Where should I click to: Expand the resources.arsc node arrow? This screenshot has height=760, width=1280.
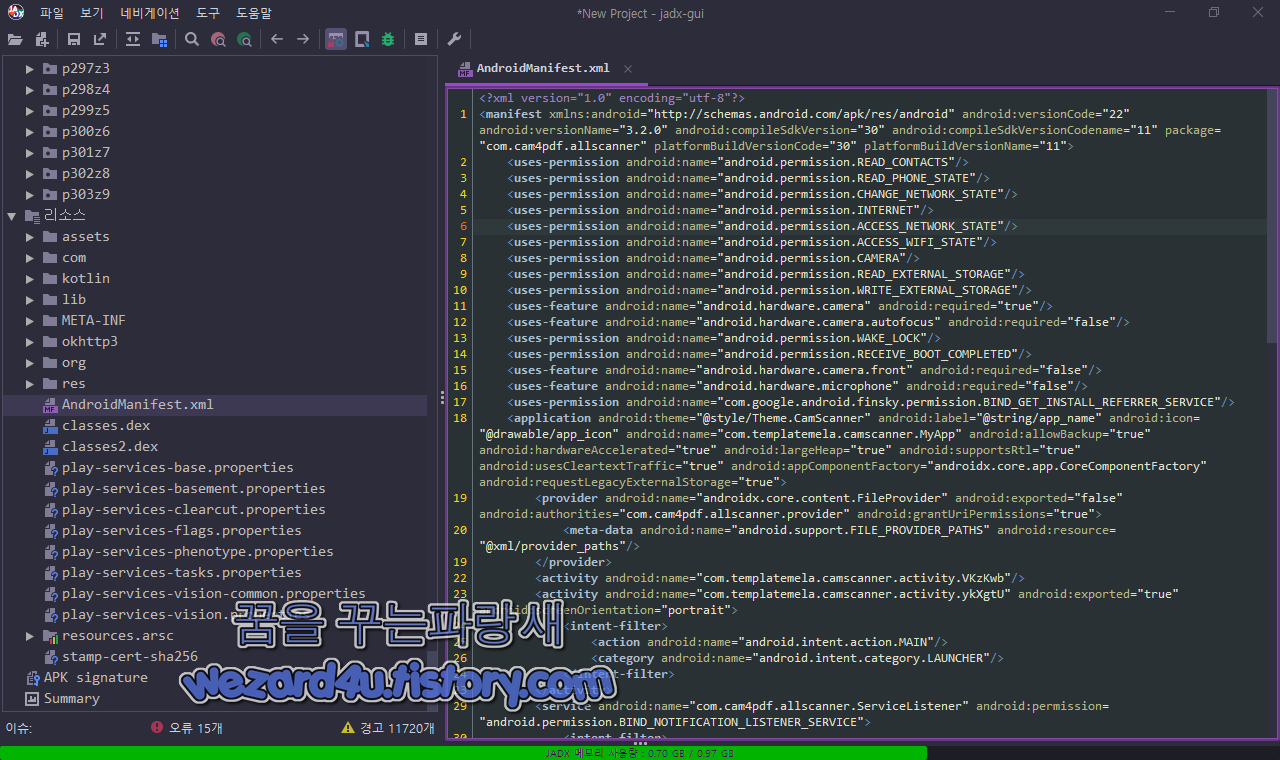coord(31,635)
